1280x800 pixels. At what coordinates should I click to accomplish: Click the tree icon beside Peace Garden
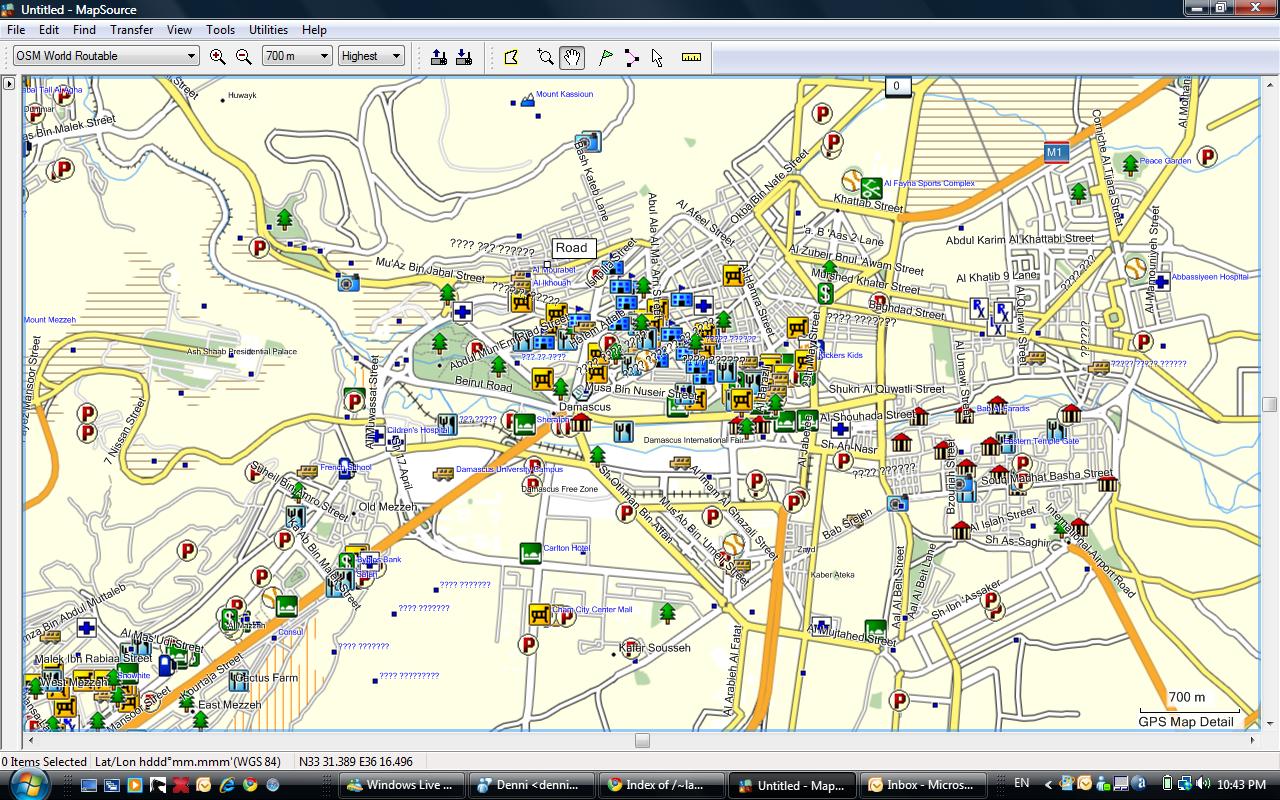pyautogui.click(x=1130, y=164)
